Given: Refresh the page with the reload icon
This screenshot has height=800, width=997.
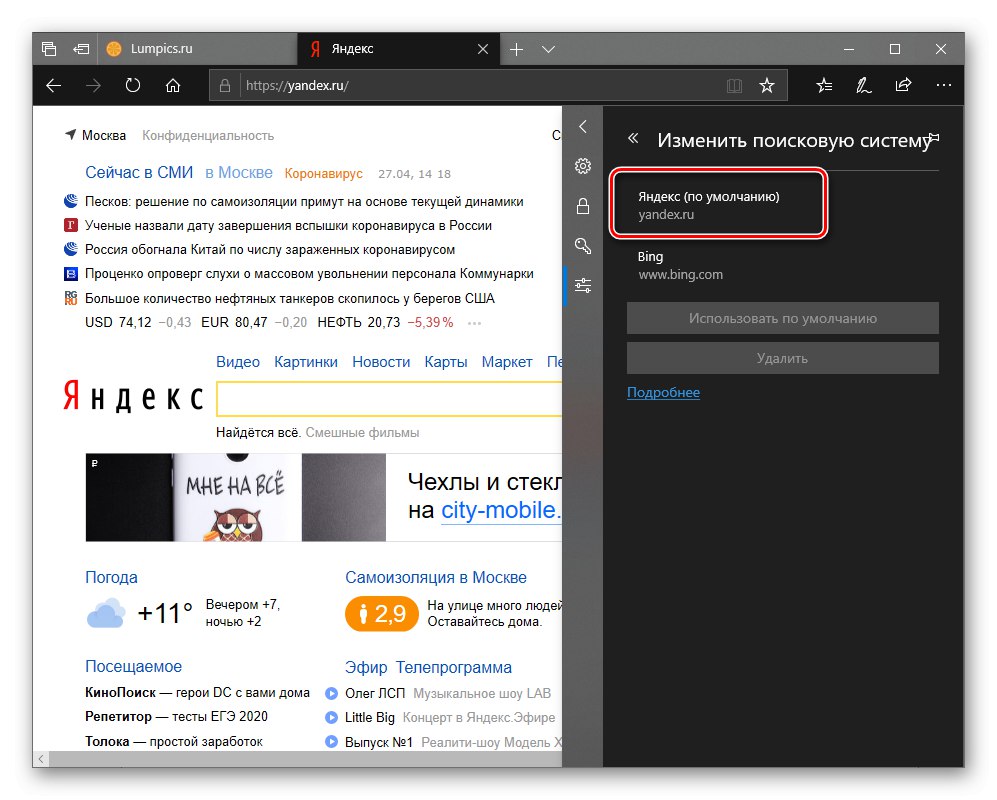Looking at the screenshot, I should pyautogui.click(x=133, y=85).
